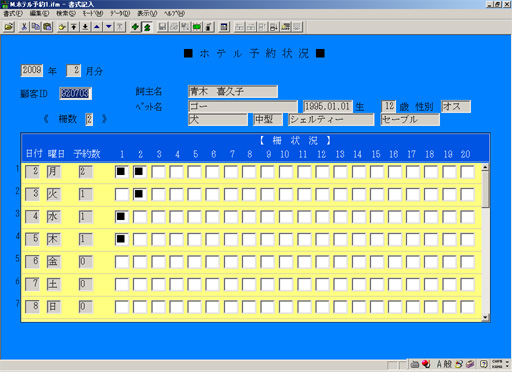Viewport: 512px width, 372px height.
Task: Click the first green arrow toolbar icon
Action: 135,27
